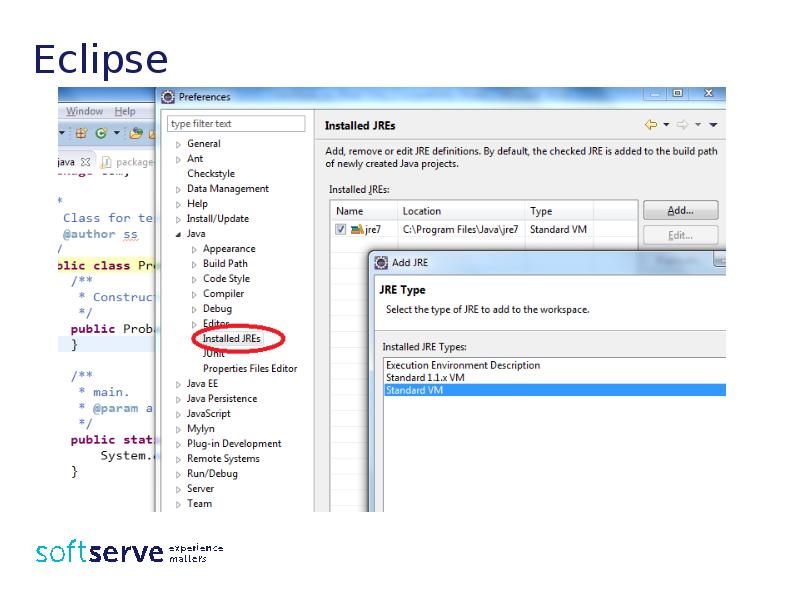
Task: Expand the Help preferences node
Action: [178, 205]
